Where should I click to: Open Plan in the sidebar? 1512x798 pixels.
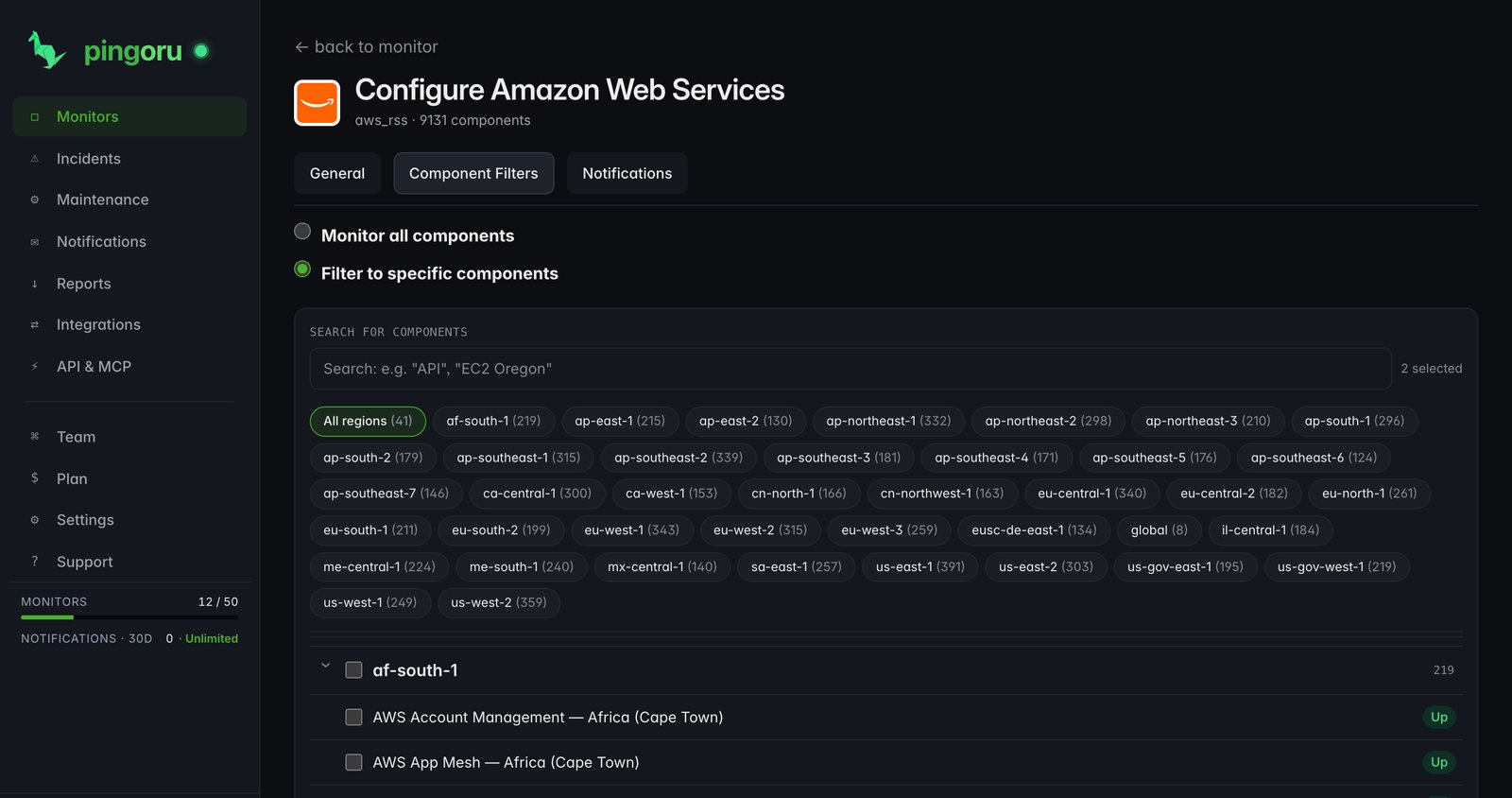(129, 478)
